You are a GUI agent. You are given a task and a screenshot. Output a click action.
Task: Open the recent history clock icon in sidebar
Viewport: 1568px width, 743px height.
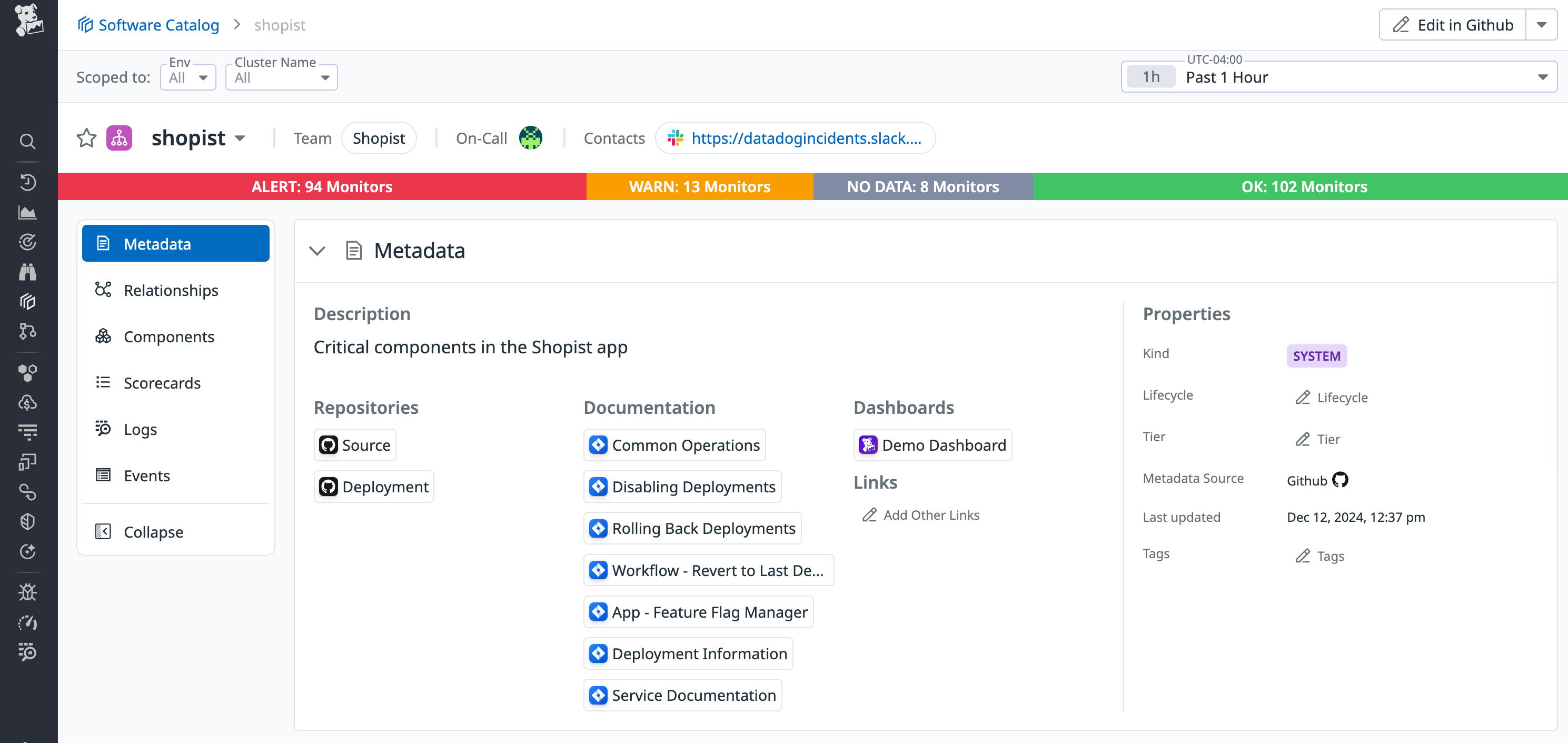pyautogui.click(x=28, y=182)
